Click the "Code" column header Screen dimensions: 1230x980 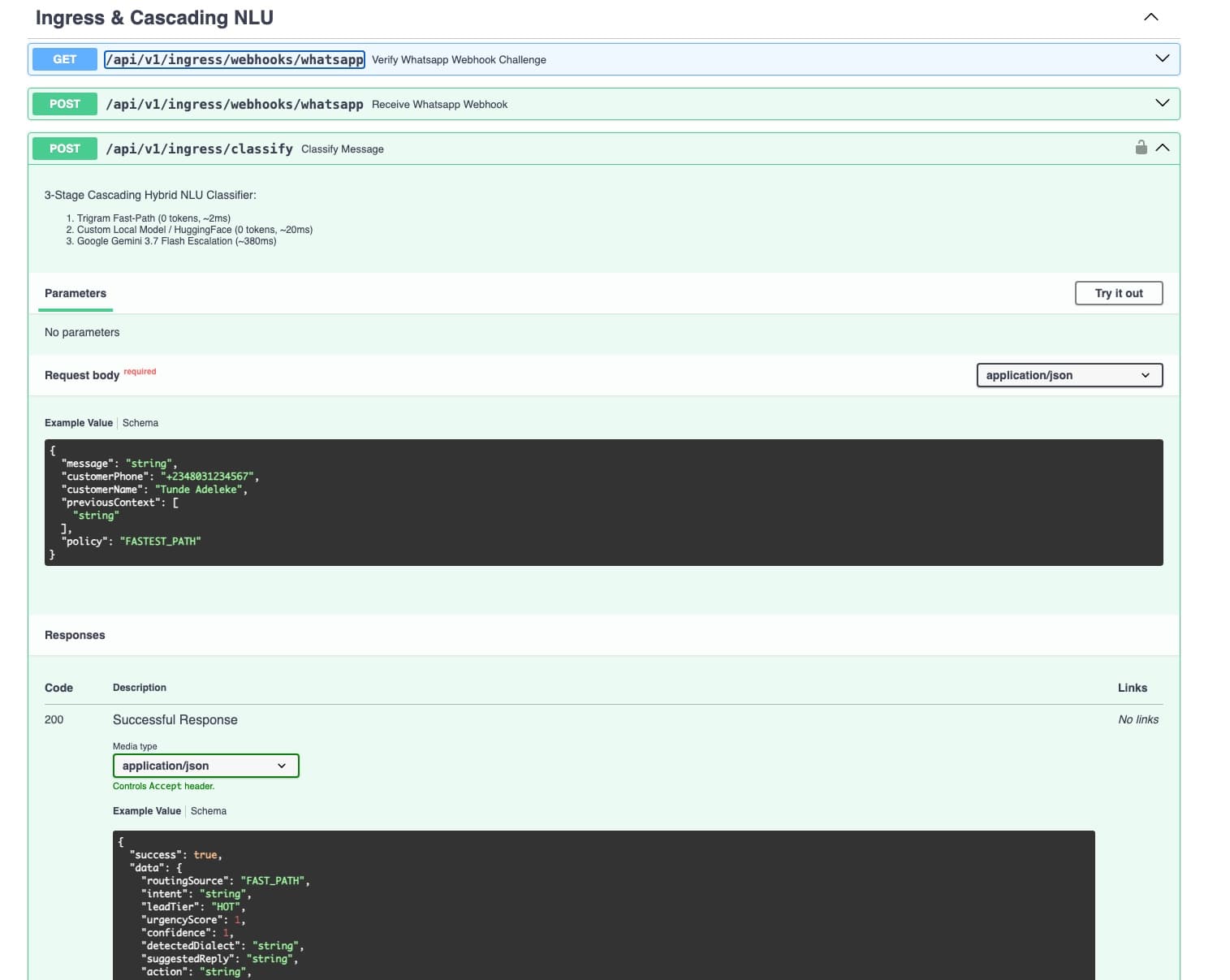click(58, 688)
